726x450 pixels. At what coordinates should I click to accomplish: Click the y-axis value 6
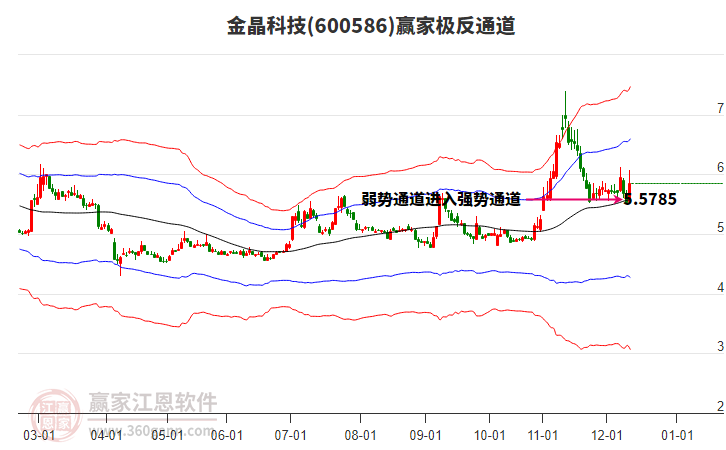(x=720, y=167)
